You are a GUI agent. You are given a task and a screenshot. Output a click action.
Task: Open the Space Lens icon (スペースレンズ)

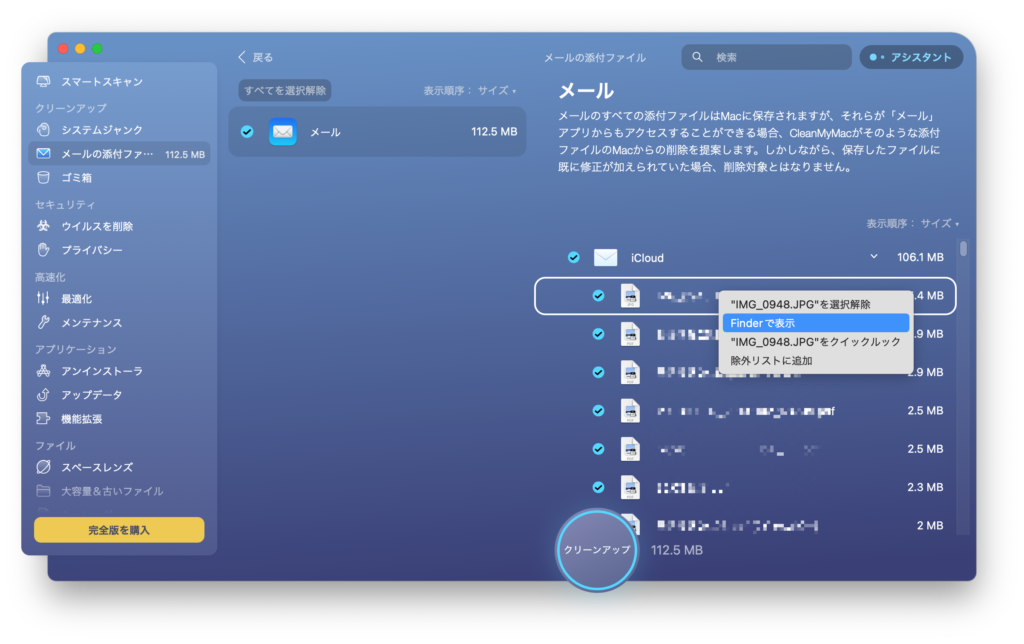(43, 467)
